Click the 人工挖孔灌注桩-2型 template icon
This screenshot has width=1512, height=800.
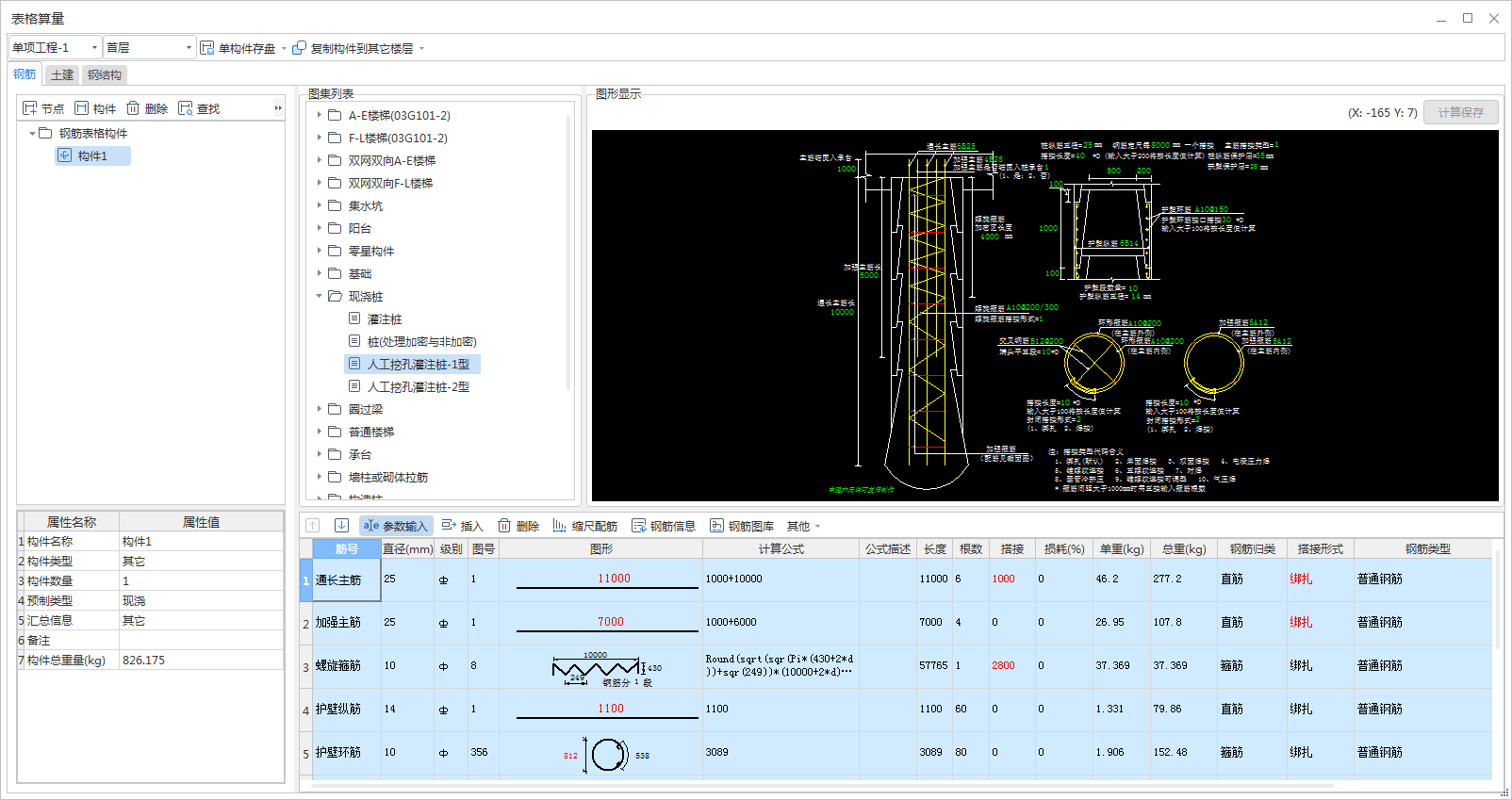point(354,386)
